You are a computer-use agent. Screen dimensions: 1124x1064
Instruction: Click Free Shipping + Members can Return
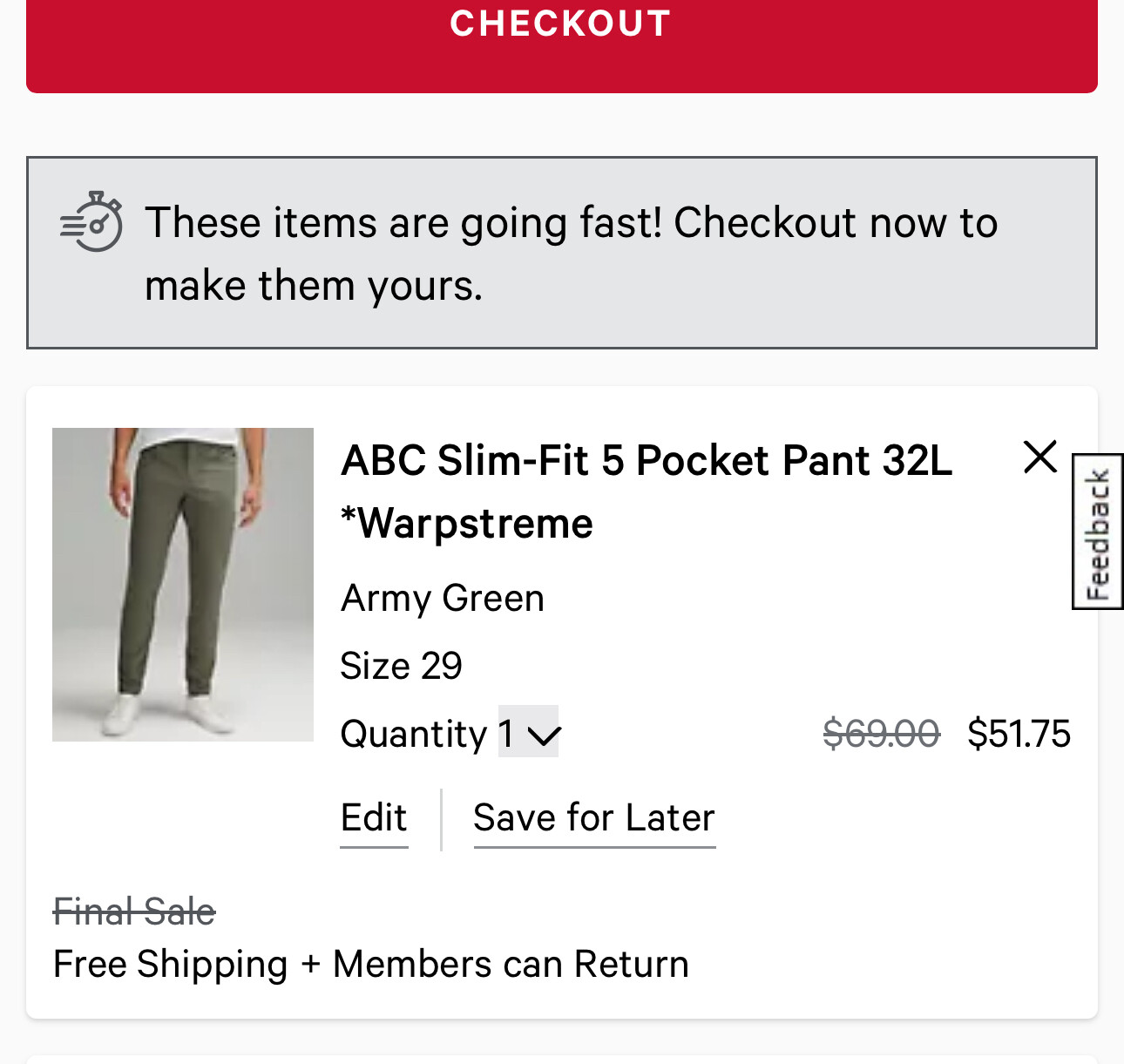371,965
